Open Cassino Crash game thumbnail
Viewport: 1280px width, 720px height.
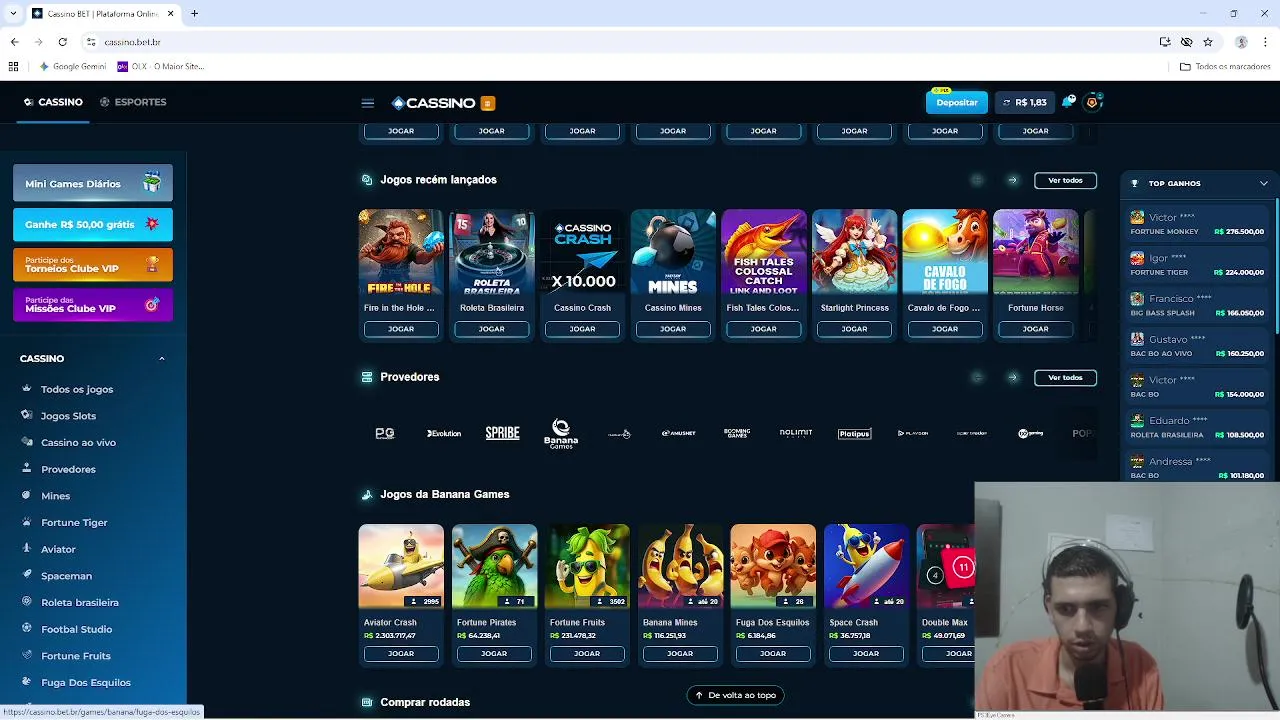[x=582, y=252]
